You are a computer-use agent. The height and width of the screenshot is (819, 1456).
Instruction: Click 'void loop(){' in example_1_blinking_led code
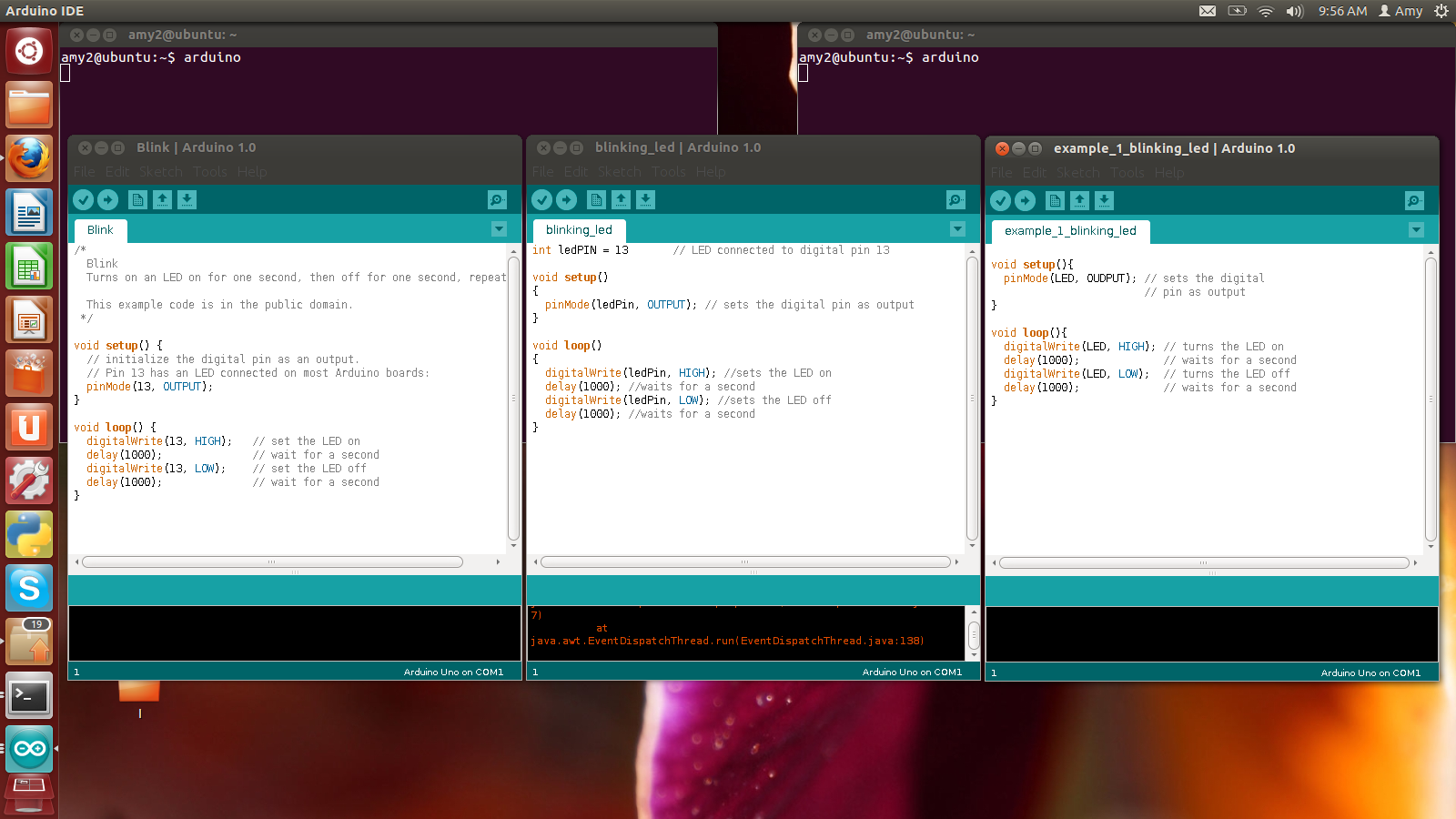[1029, 333]
